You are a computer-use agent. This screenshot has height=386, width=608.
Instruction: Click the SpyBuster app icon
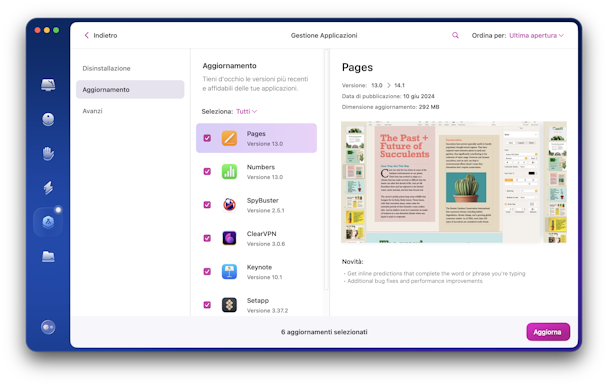pos(229,205)
